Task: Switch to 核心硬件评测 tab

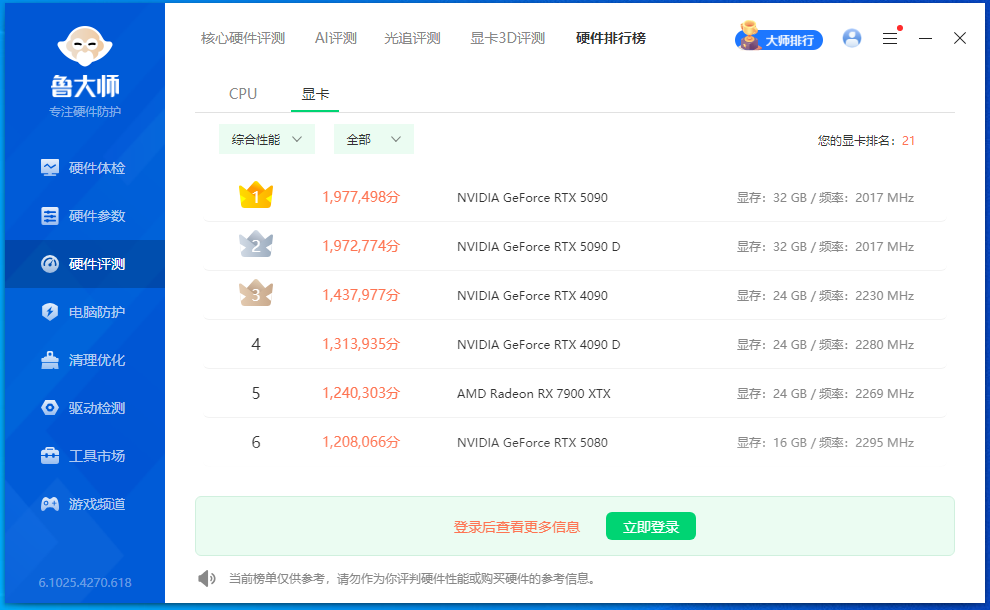Action: (243, 39)
